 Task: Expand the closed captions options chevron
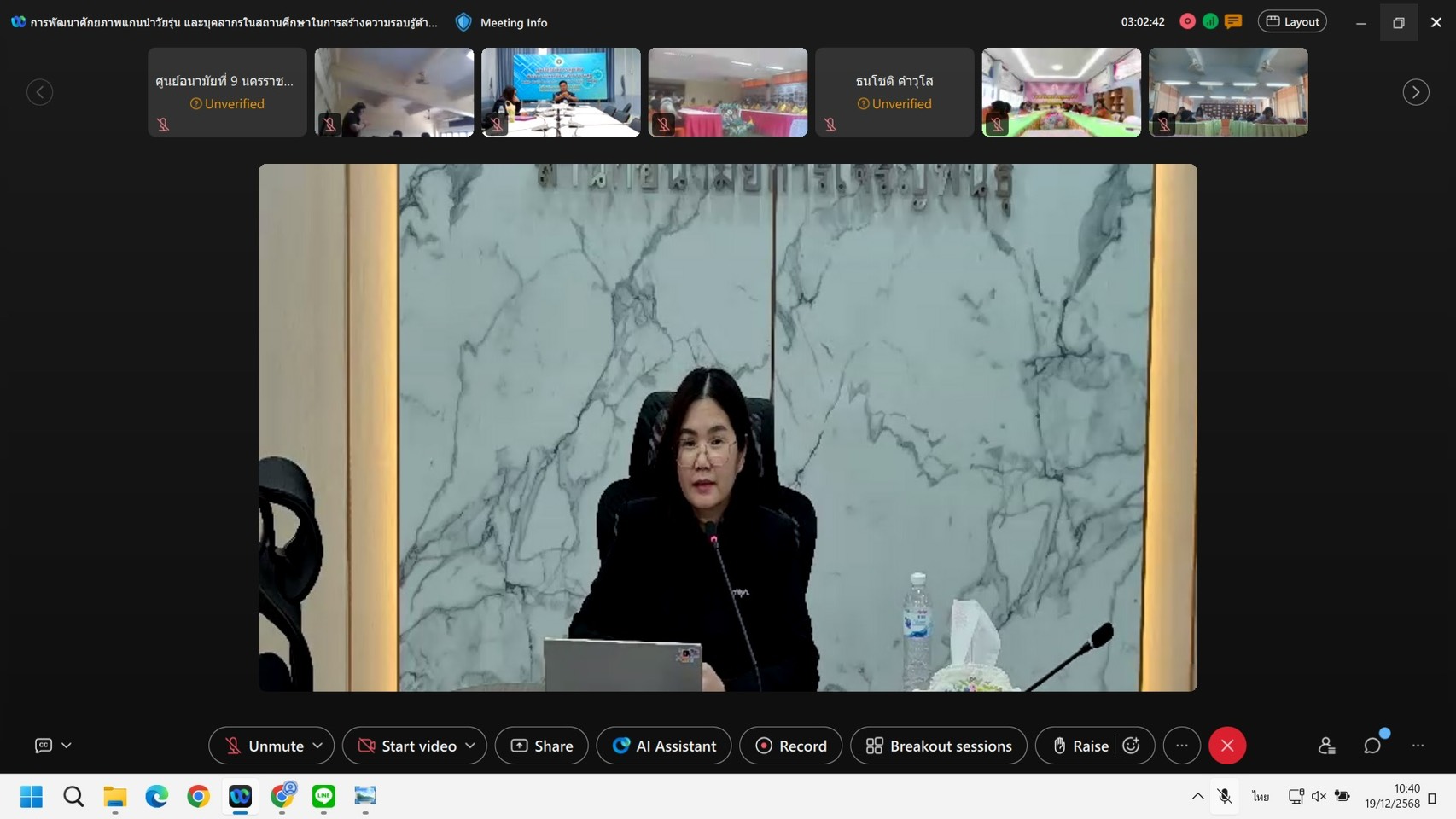pyautogui.click(x=67, y=746)
